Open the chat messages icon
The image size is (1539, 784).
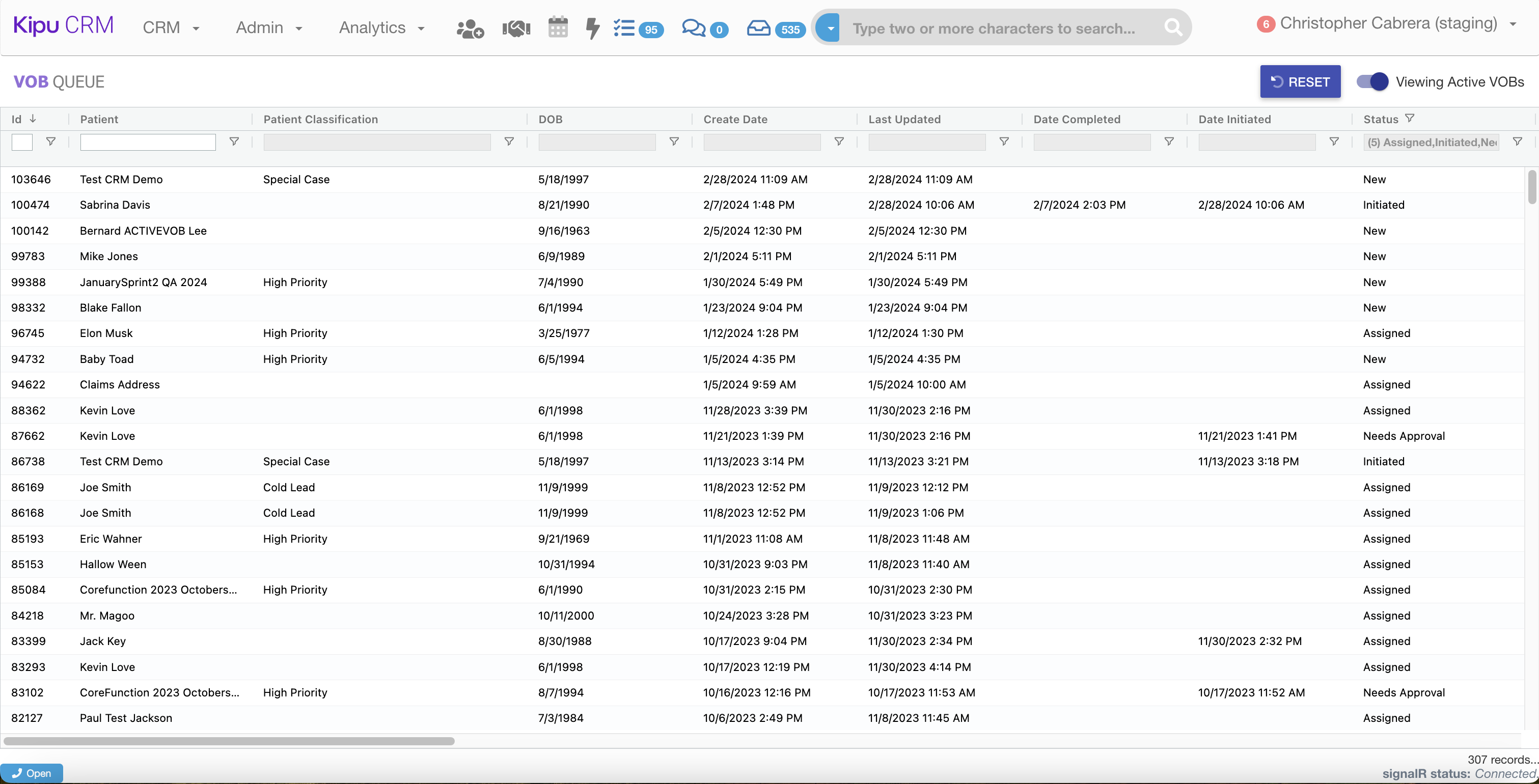[x=694, y=28]
